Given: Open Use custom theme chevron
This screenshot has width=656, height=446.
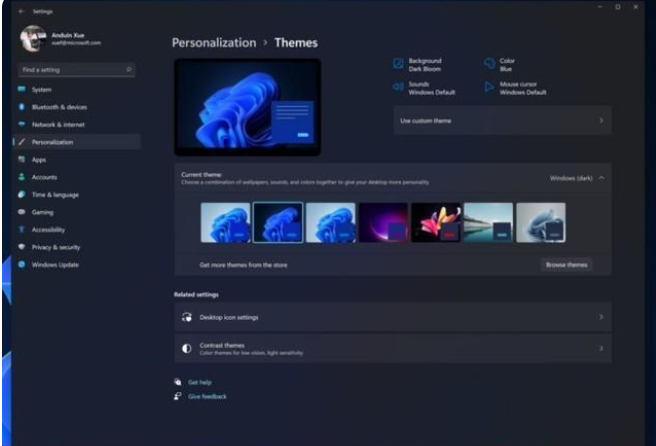Looking at the screenshot, I should (x=601, y=120).
